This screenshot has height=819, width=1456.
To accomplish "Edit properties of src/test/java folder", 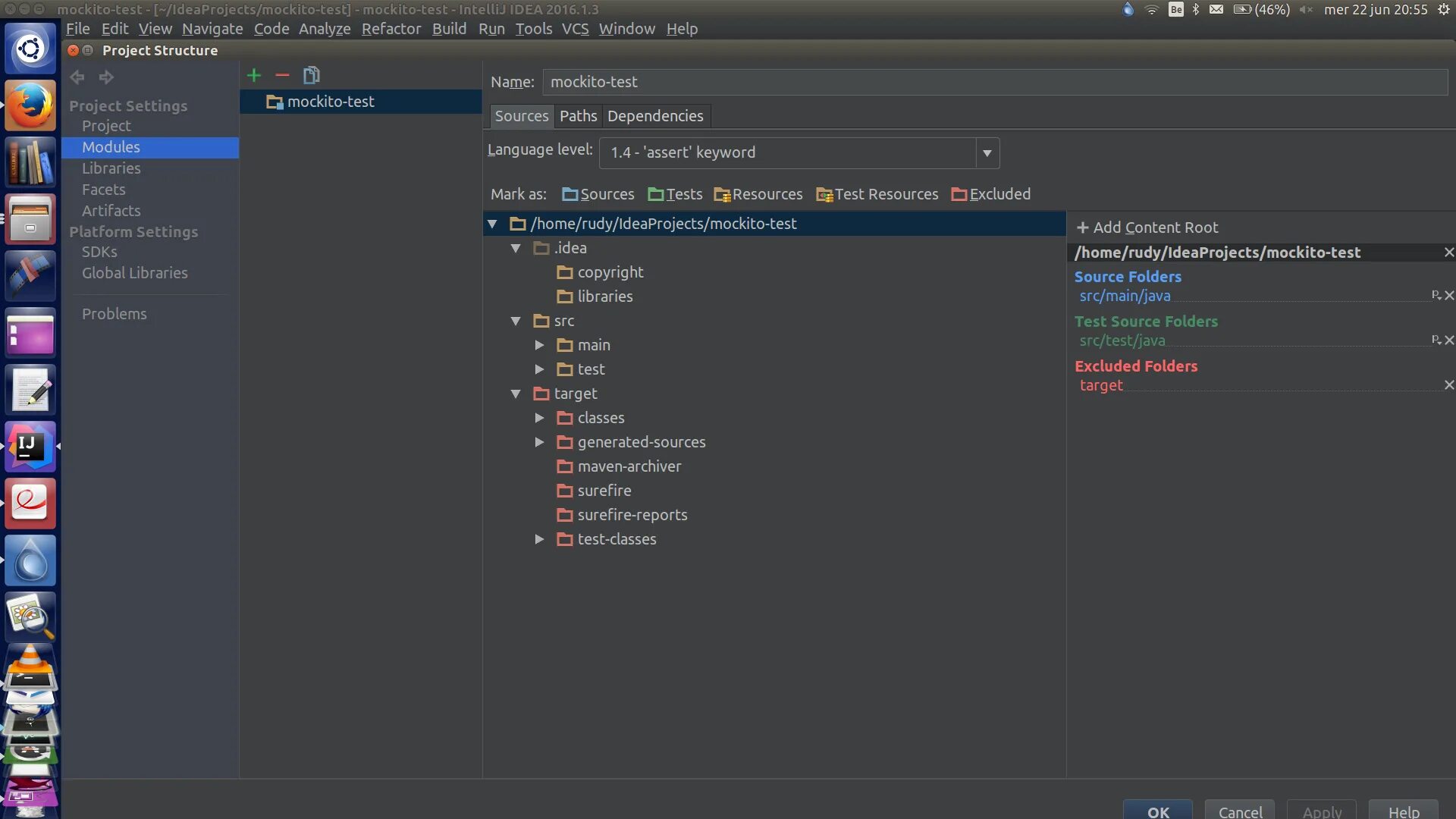I will pos(1436,340).
